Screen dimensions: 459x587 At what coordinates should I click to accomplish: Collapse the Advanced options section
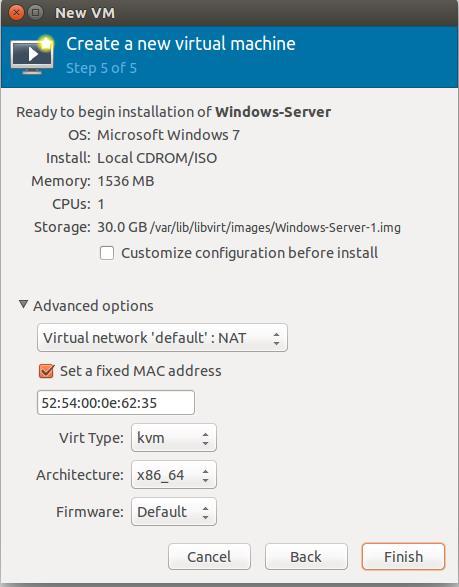pos(23,305)
